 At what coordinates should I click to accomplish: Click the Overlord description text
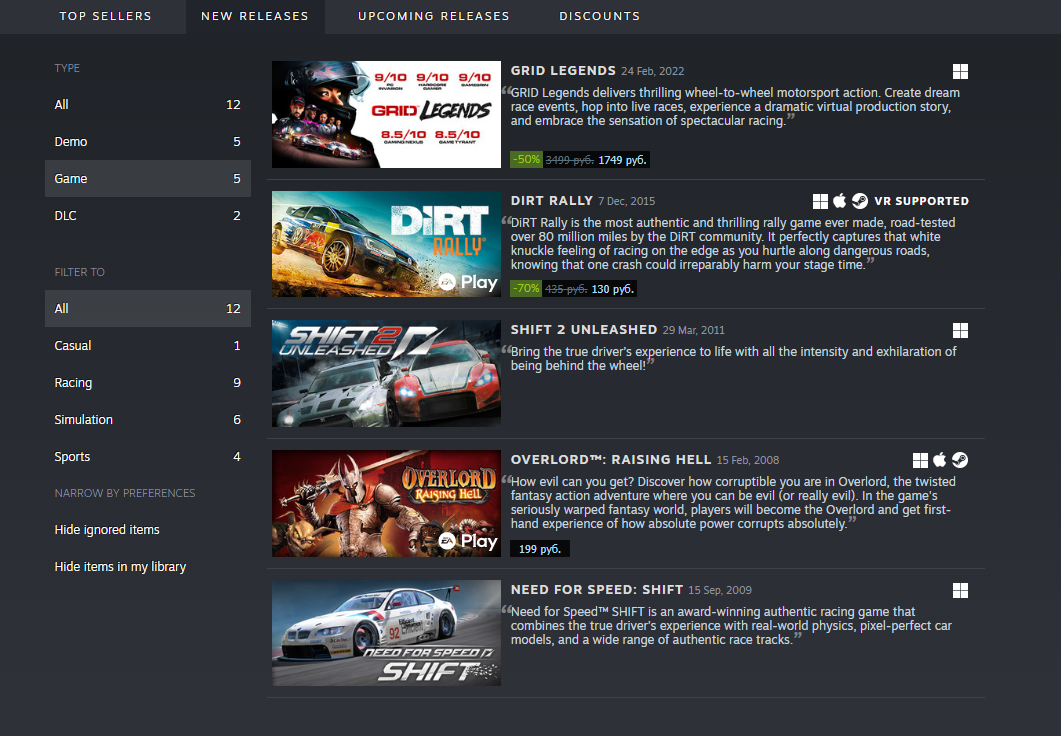click(x=733, y=503)
